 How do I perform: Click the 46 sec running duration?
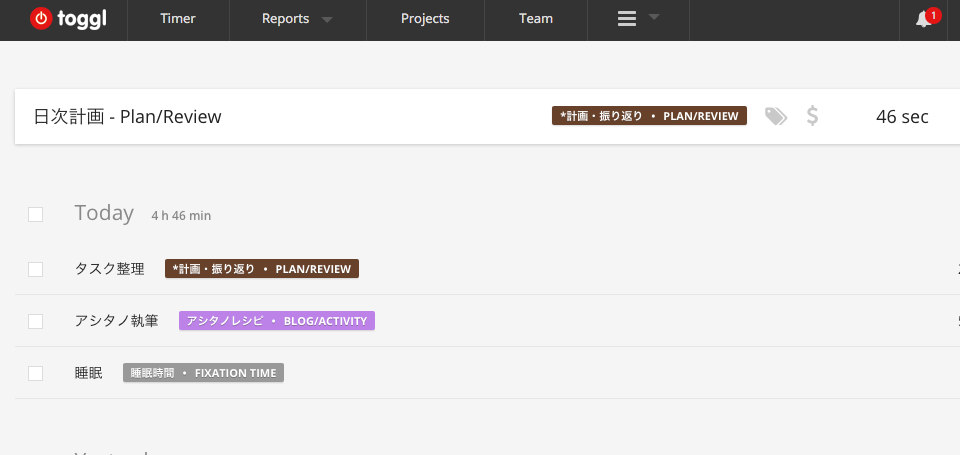coord(901,117)
